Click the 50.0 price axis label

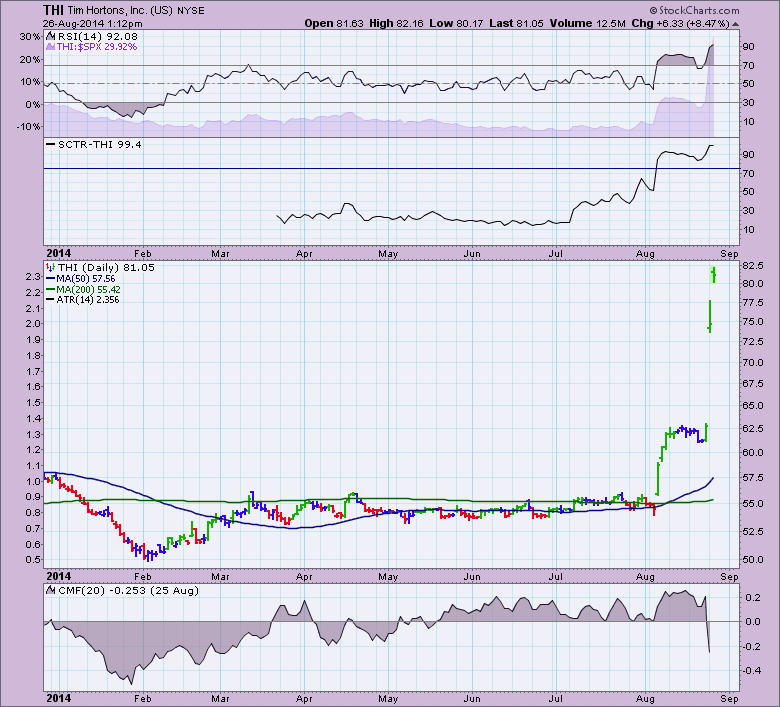[753, 559]
